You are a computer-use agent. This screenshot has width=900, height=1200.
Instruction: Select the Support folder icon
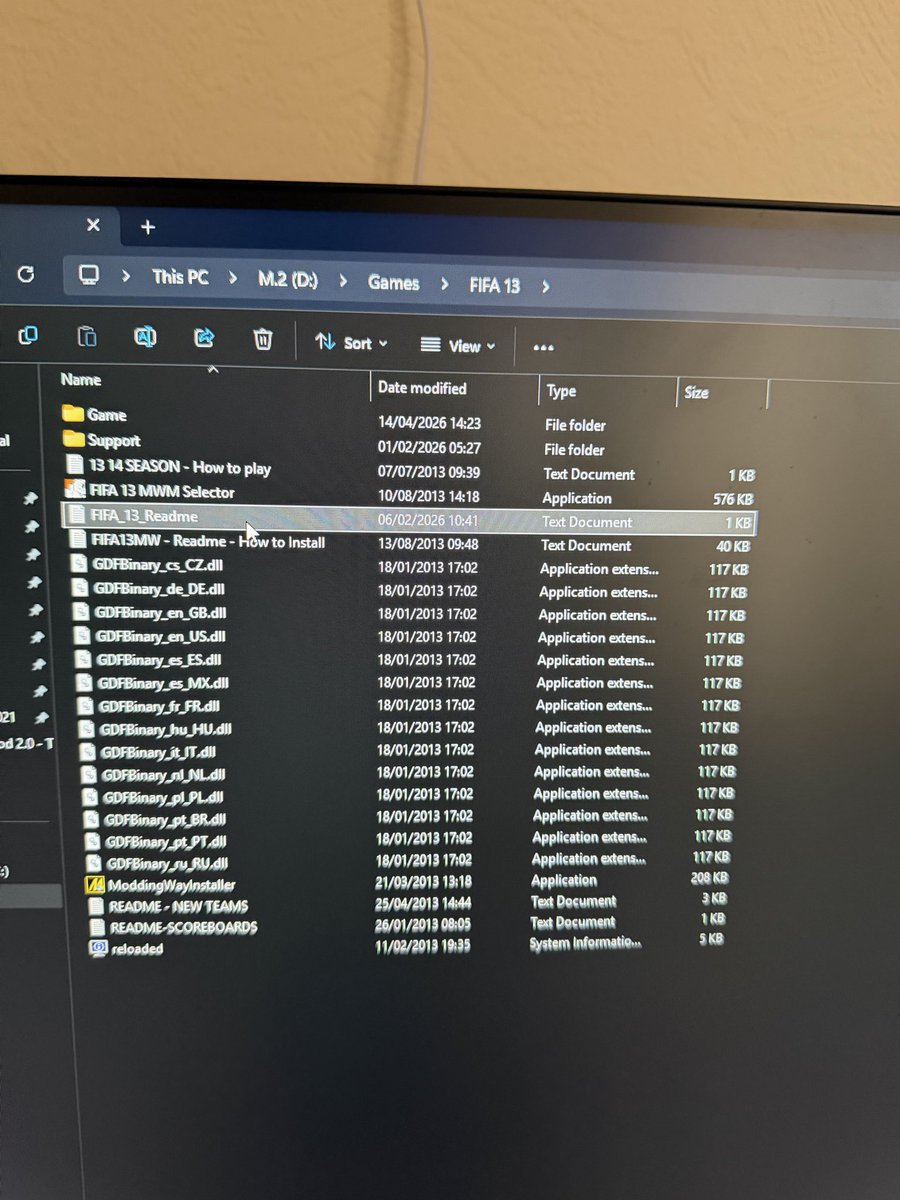[73, 439]
